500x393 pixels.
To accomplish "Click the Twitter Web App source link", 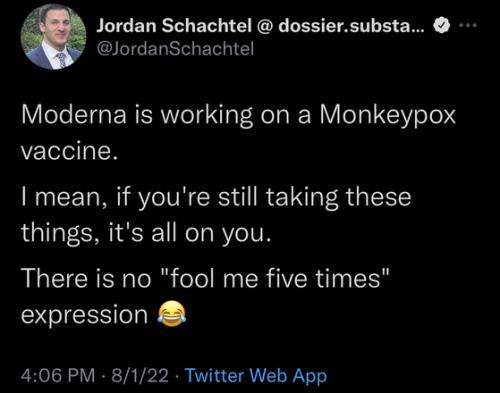I will tap(256, 376).
